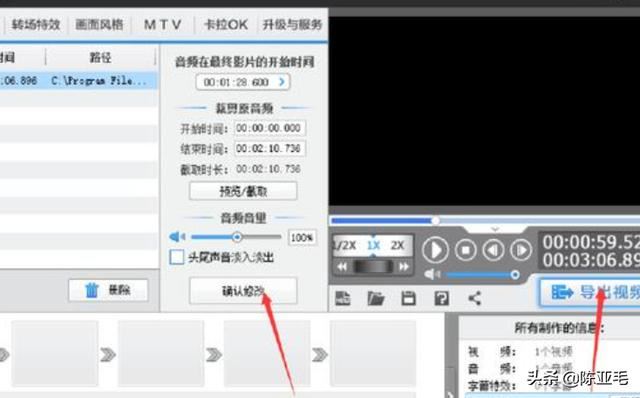Click the 确认修改 button

click(x=243, y=291)
